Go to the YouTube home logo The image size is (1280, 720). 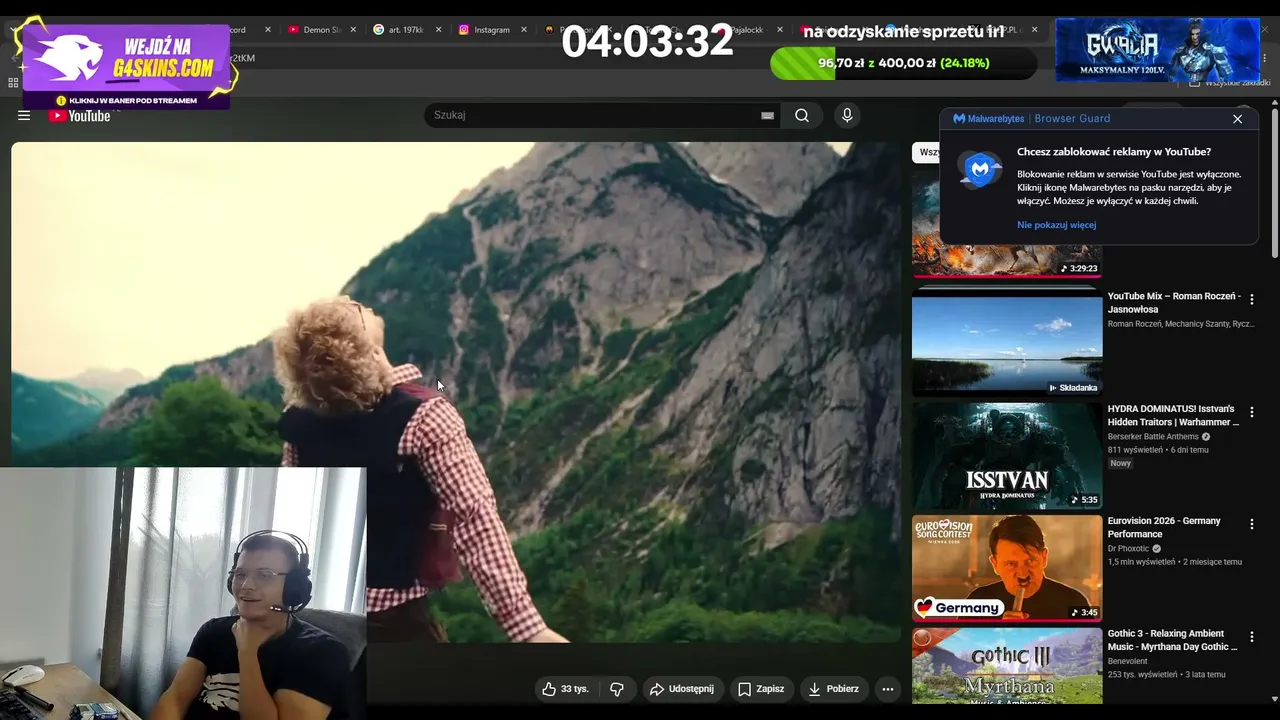tap(79, 116)
